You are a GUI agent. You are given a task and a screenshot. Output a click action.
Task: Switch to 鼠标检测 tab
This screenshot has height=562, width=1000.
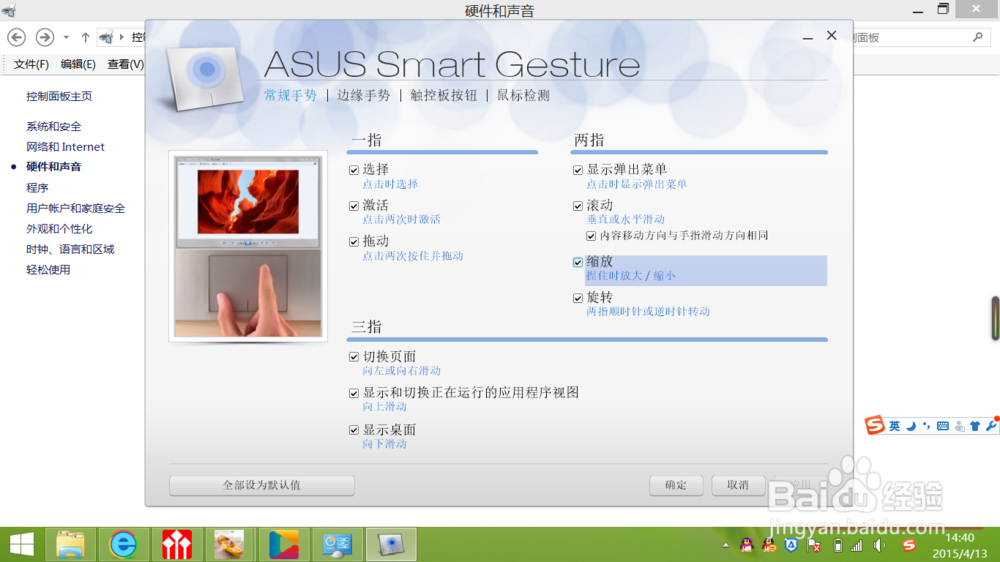coord(523,96)
